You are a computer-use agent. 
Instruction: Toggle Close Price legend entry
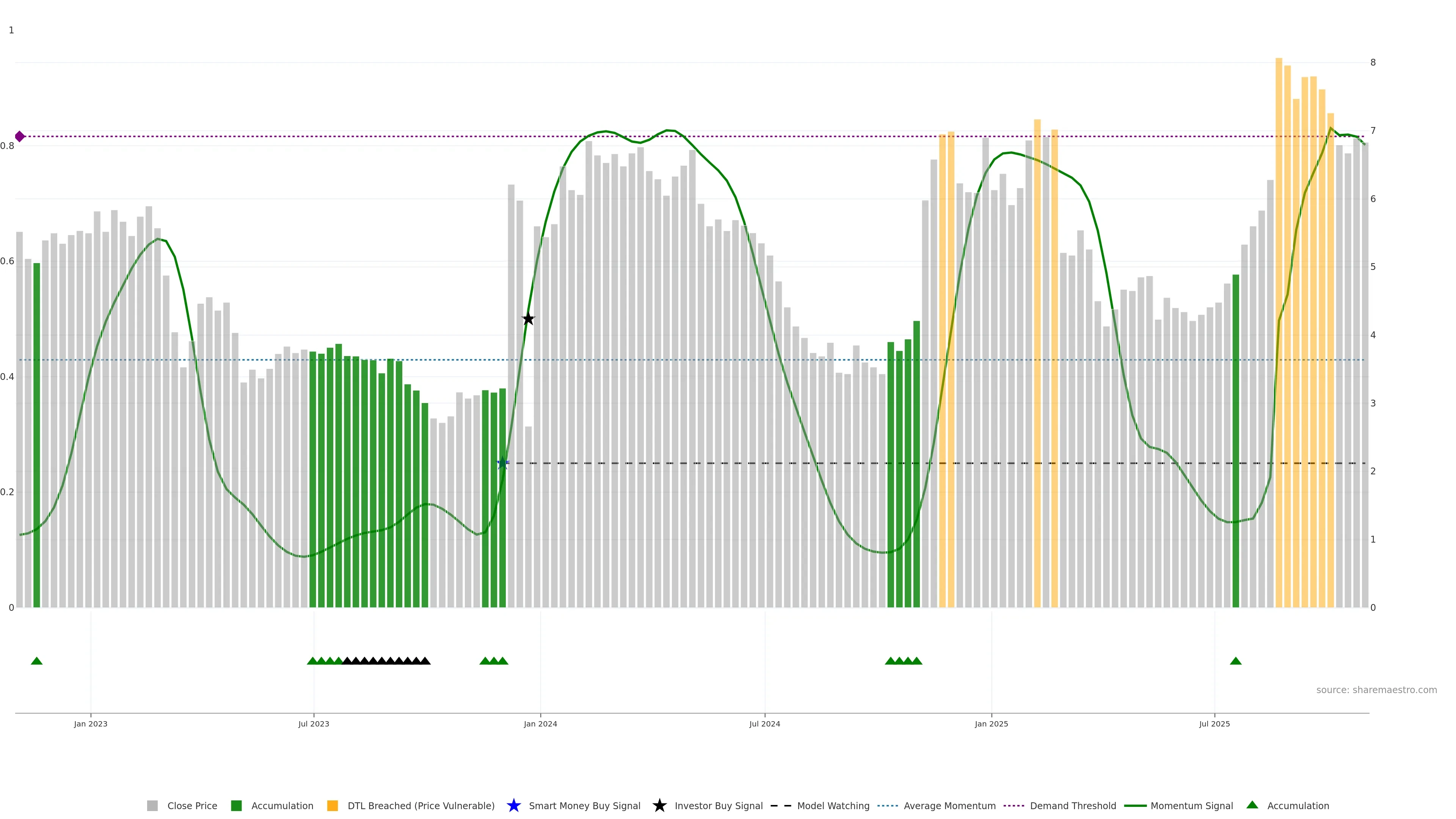192,805
